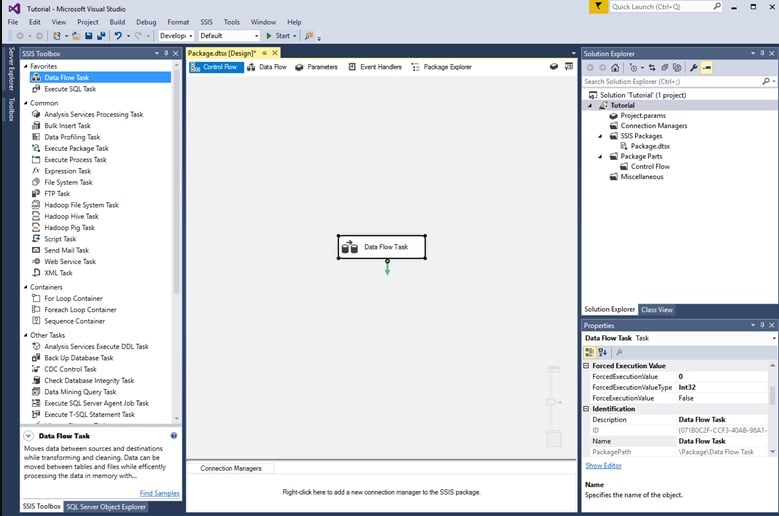Toggle auto-hide pin on SSIS Toolbox
779x516 pixels.
click(166, 53)
